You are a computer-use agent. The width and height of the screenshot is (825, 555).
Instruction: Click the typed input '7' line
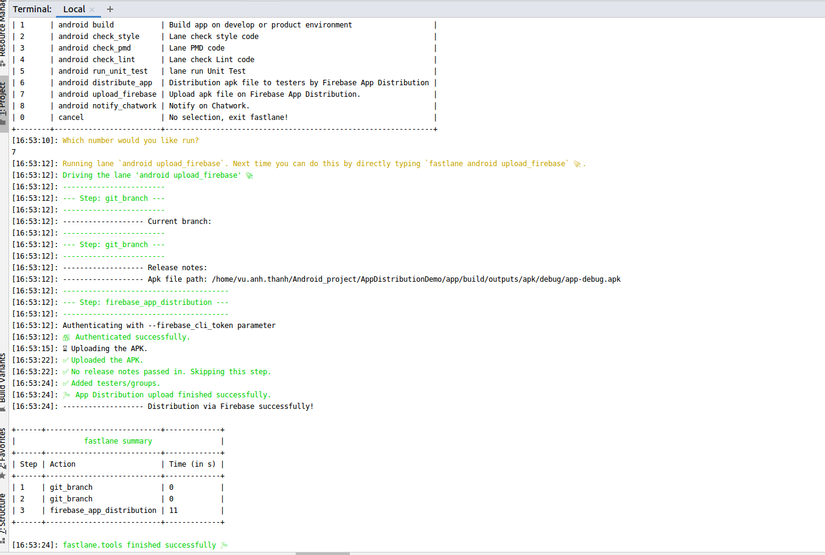point(14,152)
